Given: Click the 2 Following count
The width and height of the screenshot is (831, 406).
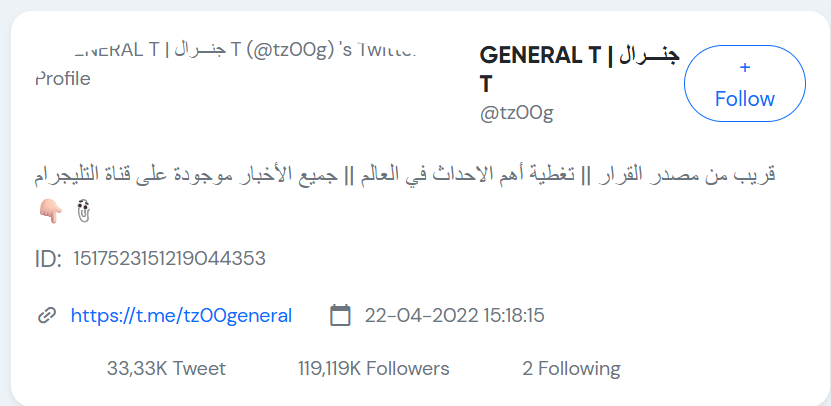Looking at the screenshot, I should tap(571, 368).
